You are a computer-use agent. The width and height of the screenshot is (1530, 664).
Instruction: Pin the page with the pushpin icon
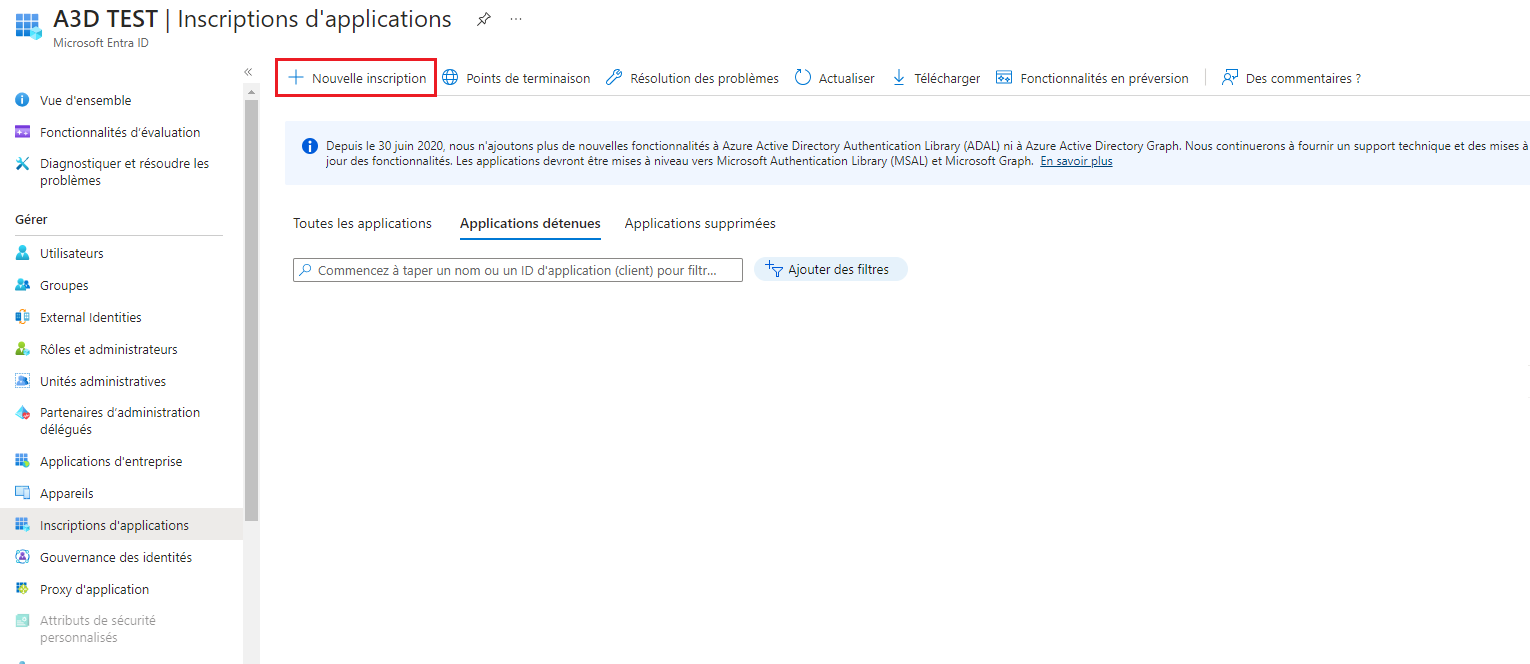point(484,19)
